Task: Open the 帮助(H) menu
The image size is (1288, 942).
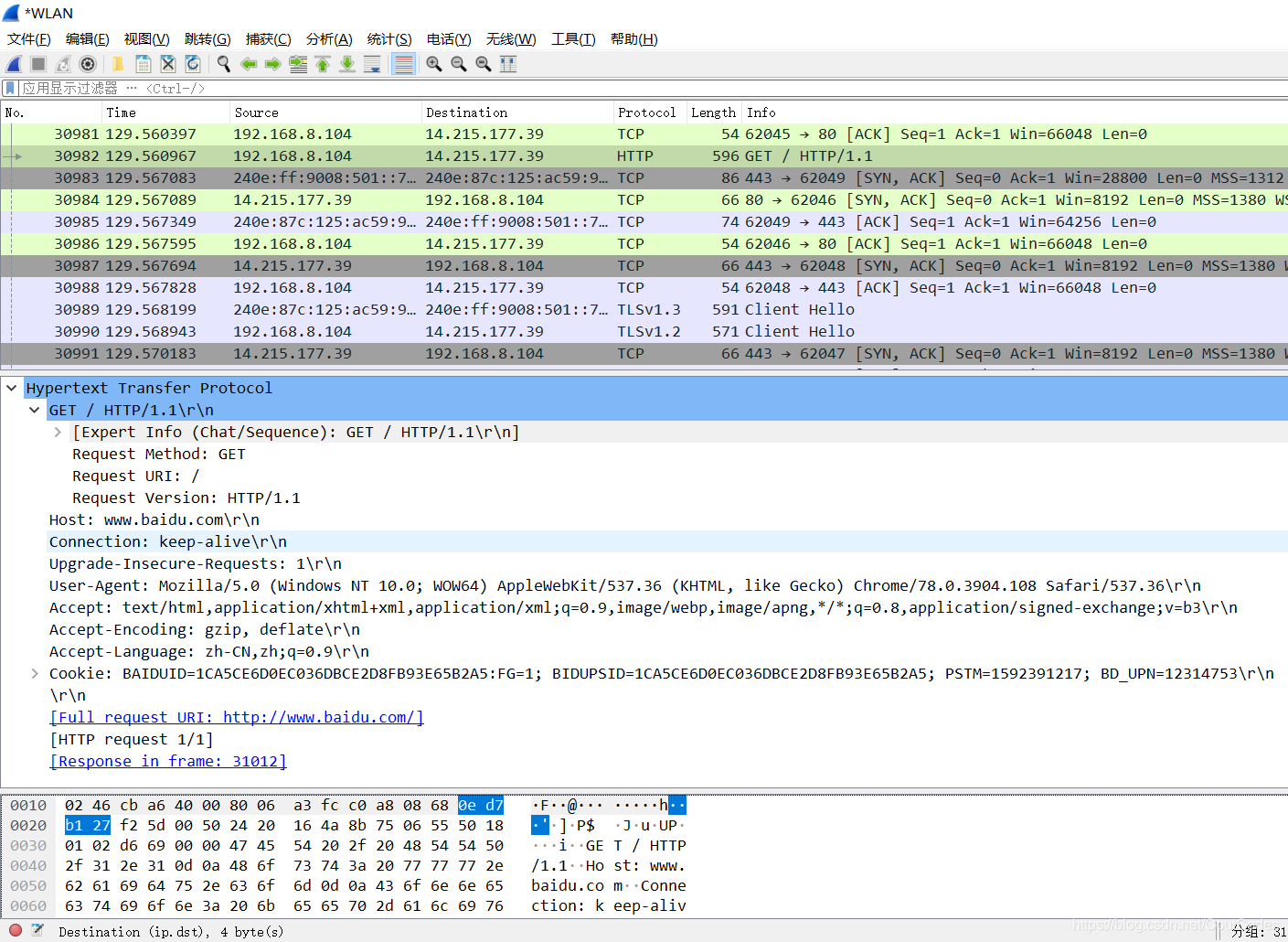Action: (634, 39)
